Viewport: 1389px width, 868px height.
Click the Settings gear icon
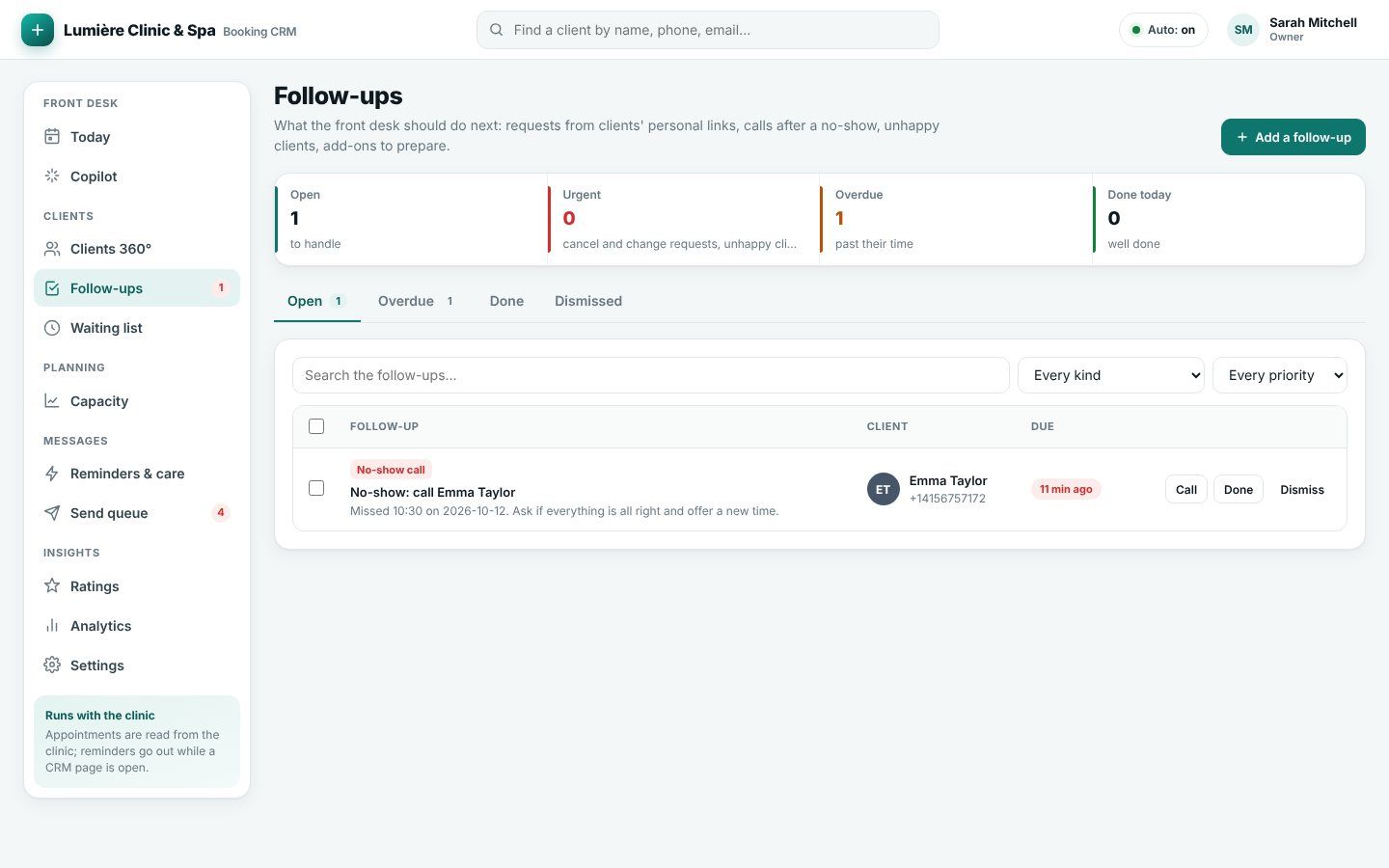(x=52, y=665)
